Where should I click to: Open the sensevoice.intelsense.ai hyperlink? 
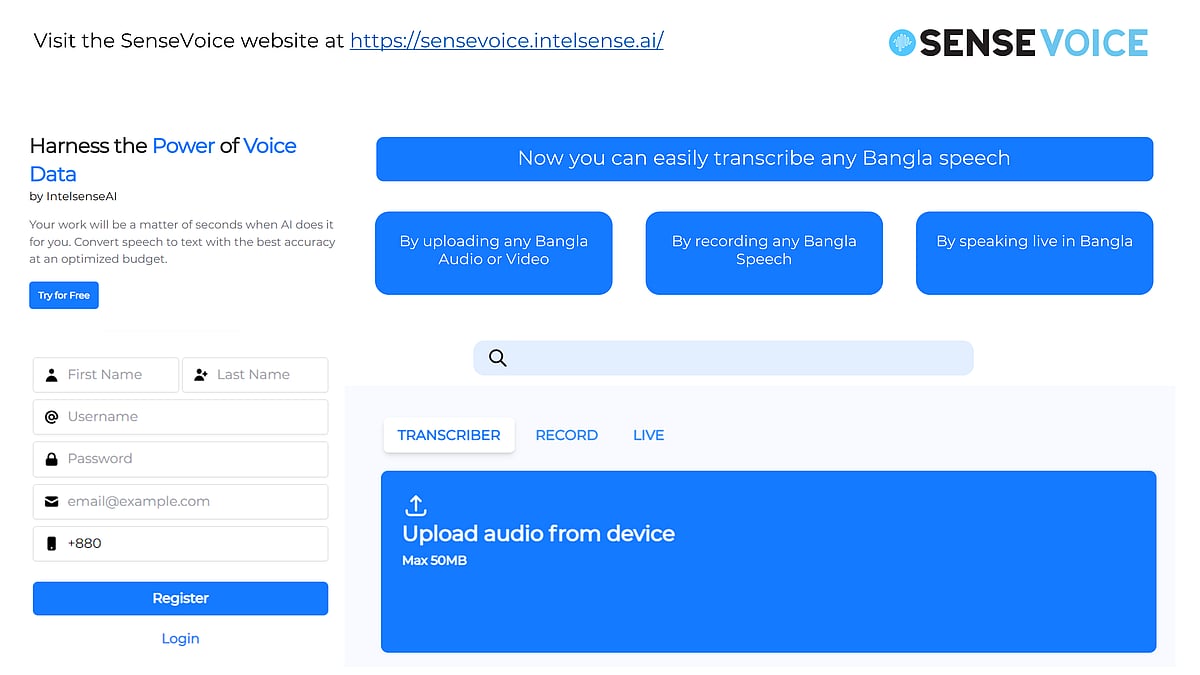pyautogui.click(x=506, y=41)
